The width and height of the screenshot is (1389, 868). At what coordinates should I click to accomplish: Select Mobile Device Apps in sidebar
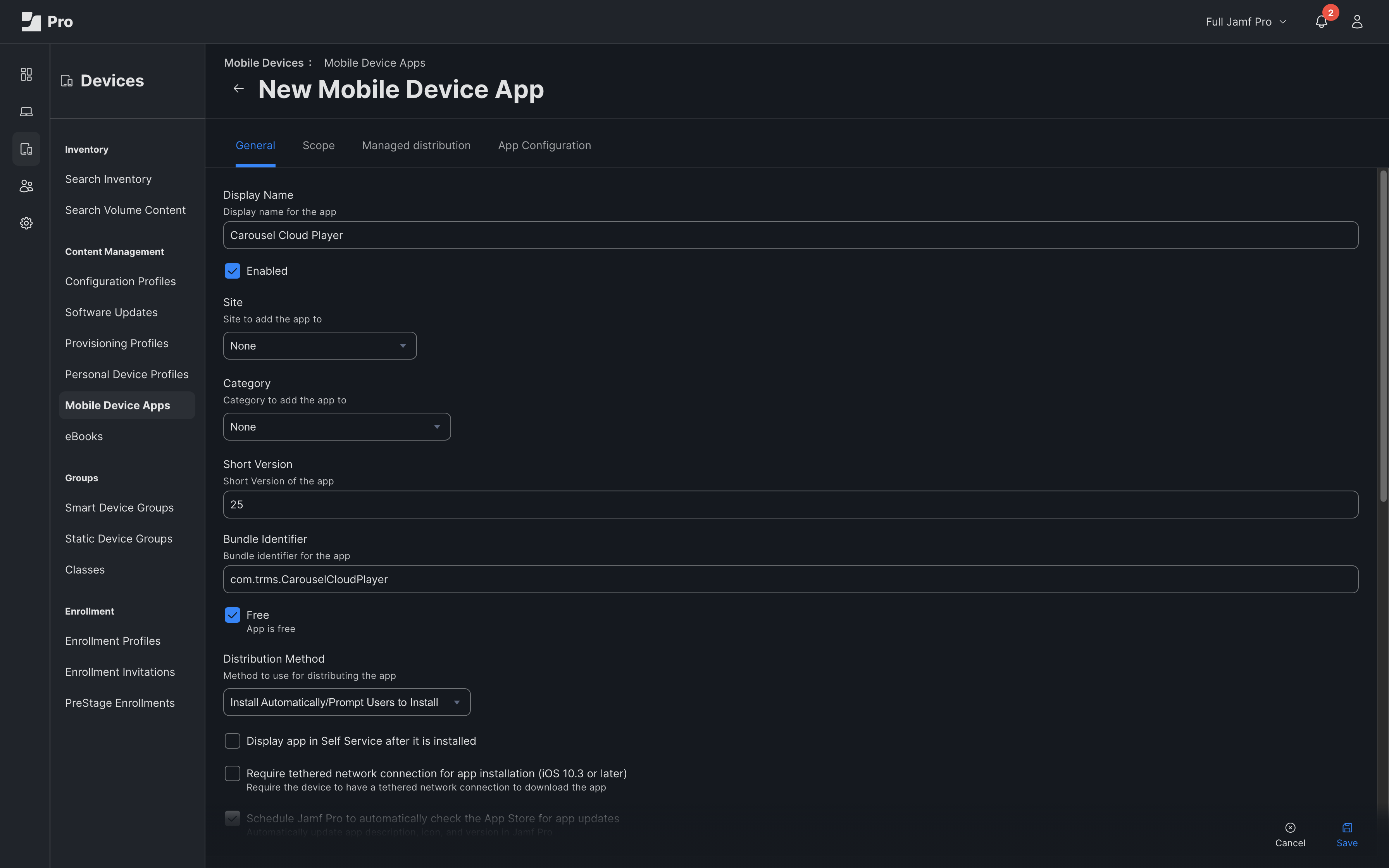[127, 405]
